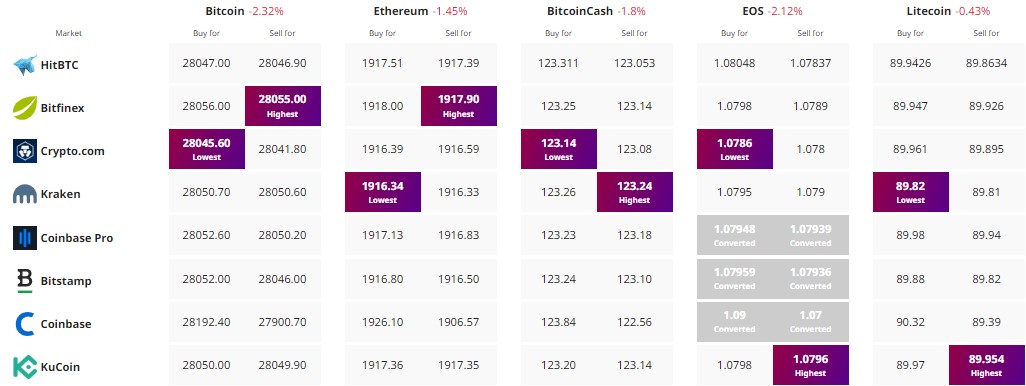The image size is (1026, 386).
Task: Click the Bitfinex green leaf icon
Action: [25, 107]
